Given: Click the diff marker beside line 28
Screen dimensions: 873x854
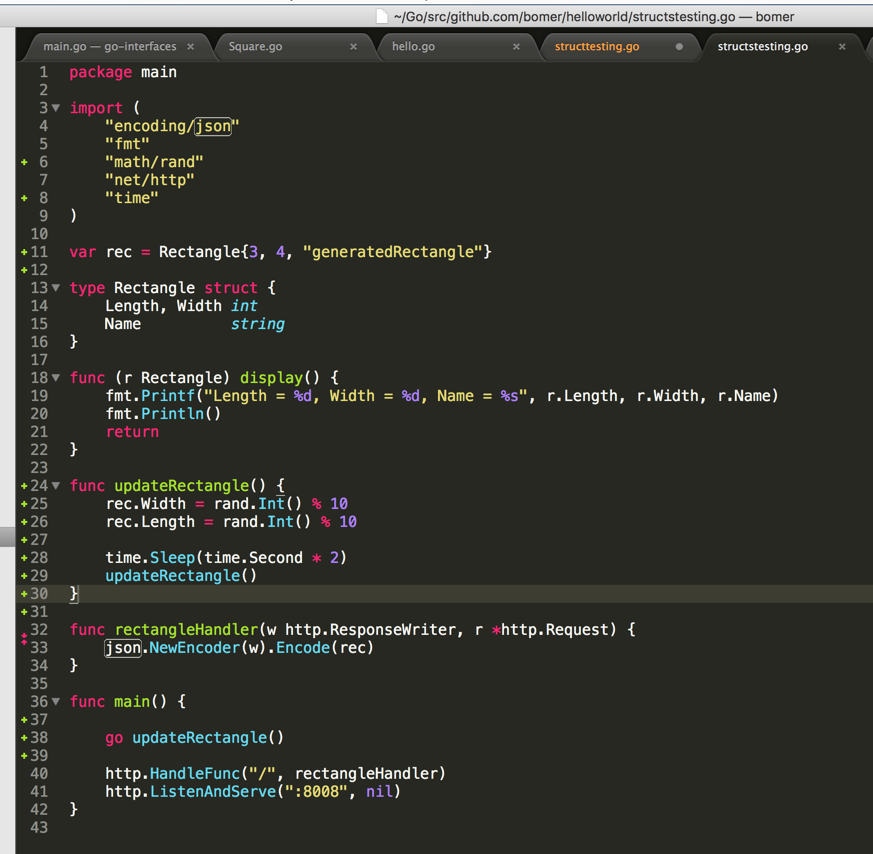Looking at the screenshot, I should [x=24, y=558].
